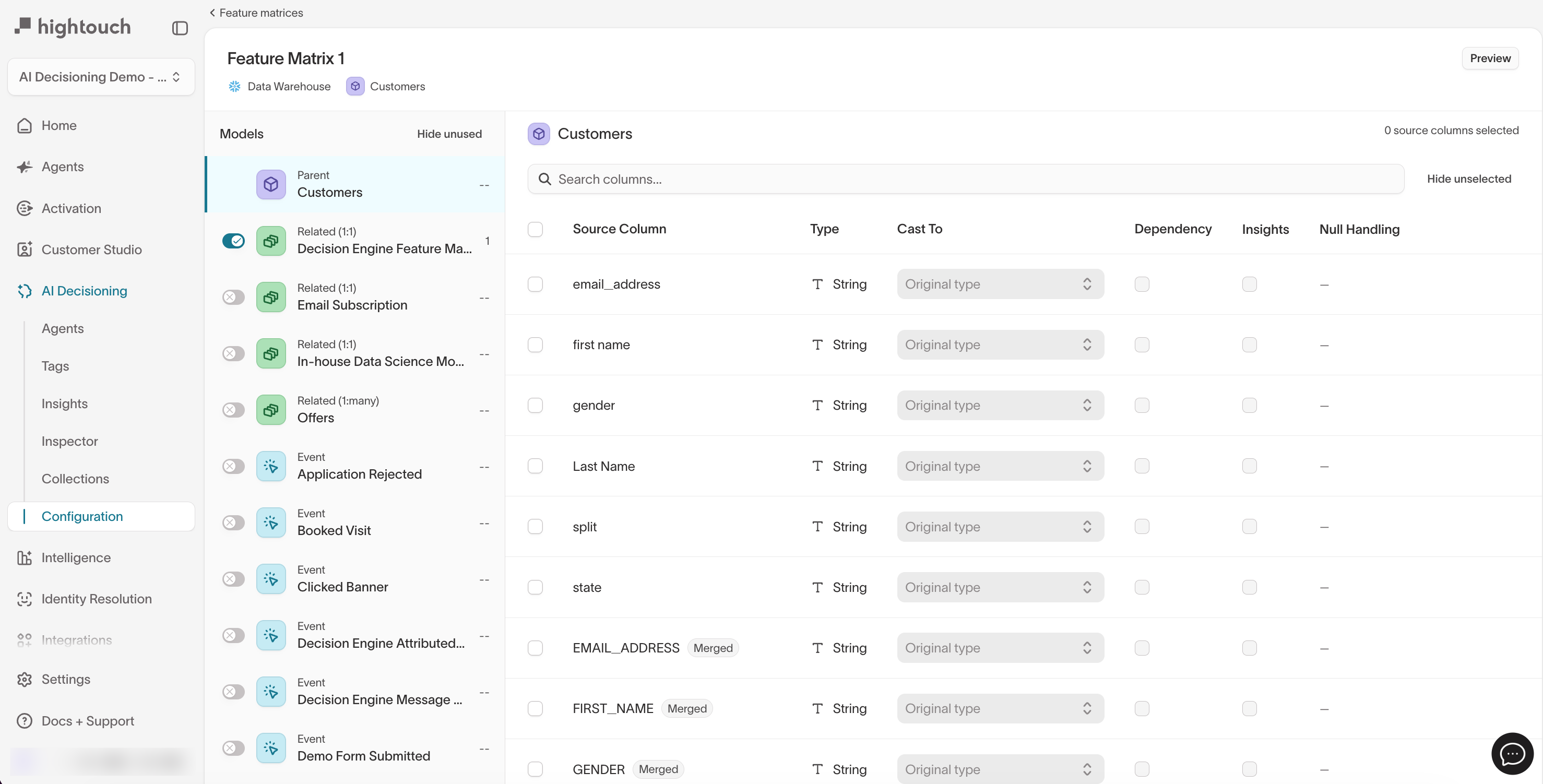Check the gender row checkbox
Image resolution: width=1543 pixels, height=784 pixels.
tap(535, 406)
